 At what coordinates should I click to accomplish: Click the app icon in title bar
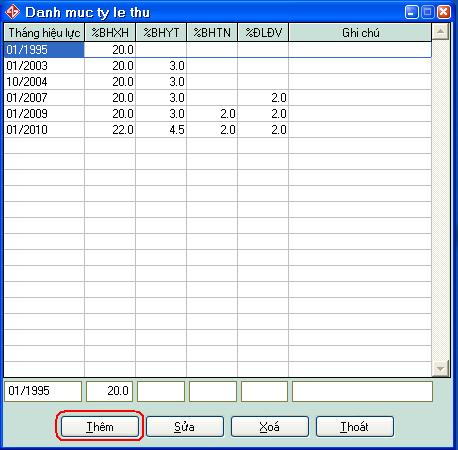(13, 12)
